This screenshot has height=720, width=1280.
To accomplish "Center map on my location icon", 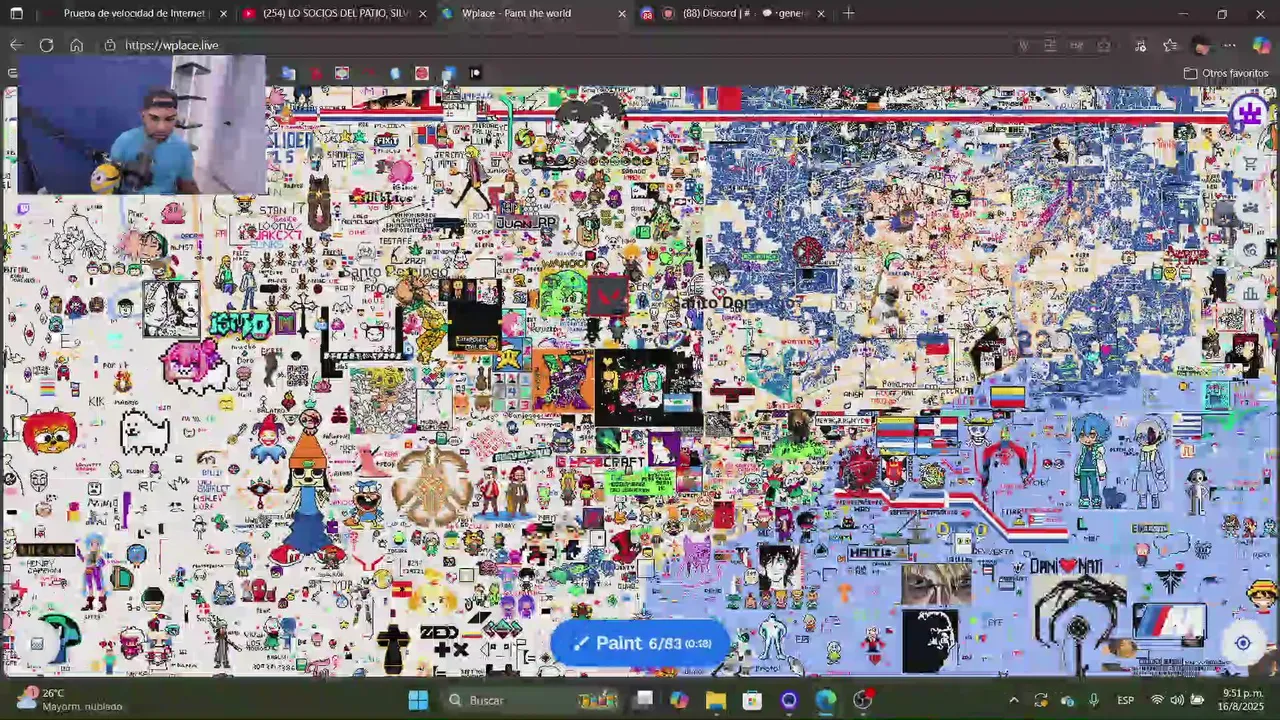I will [1243, 643].
